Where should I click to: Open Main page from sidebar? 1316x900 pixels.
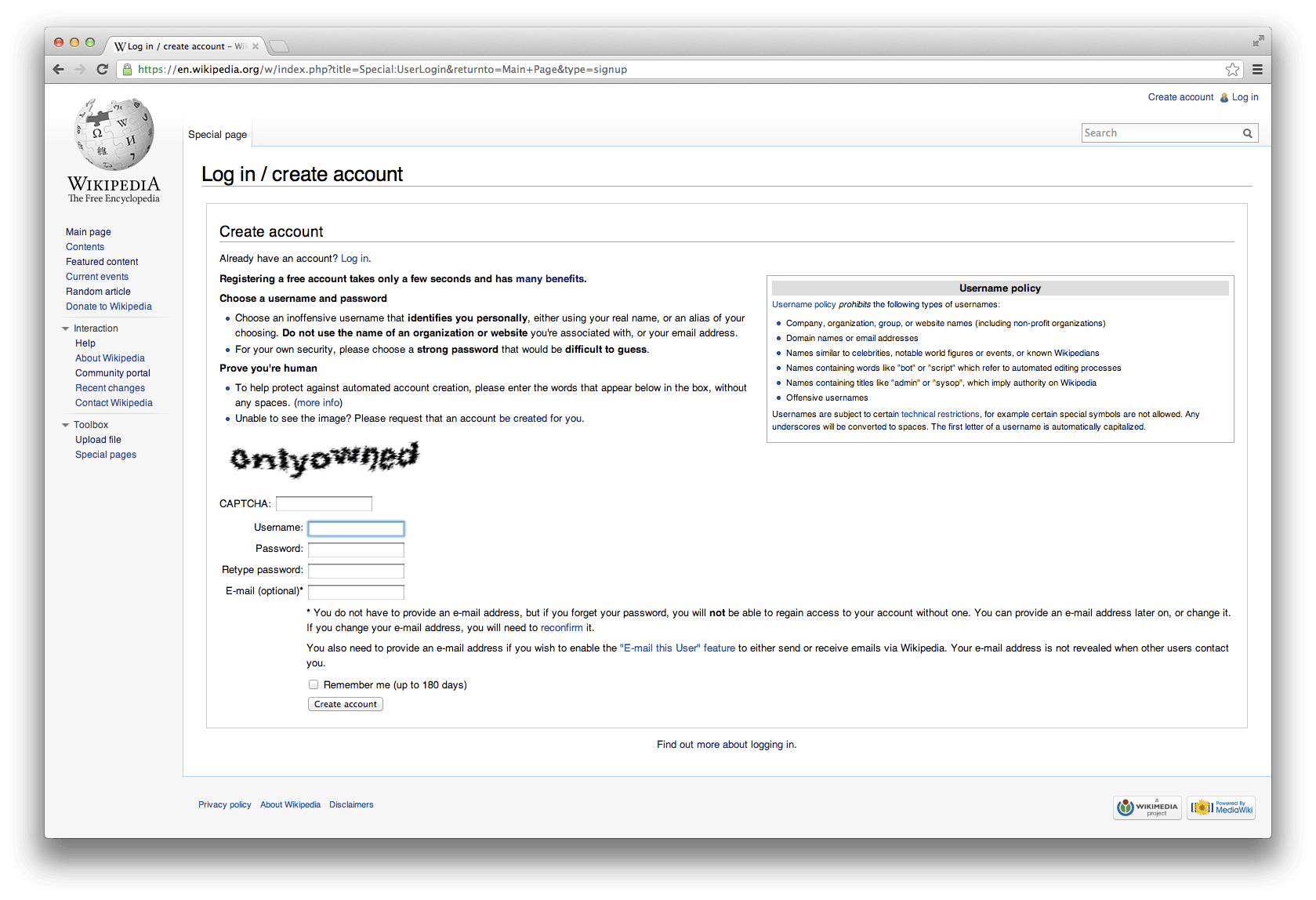click(89, 232)
